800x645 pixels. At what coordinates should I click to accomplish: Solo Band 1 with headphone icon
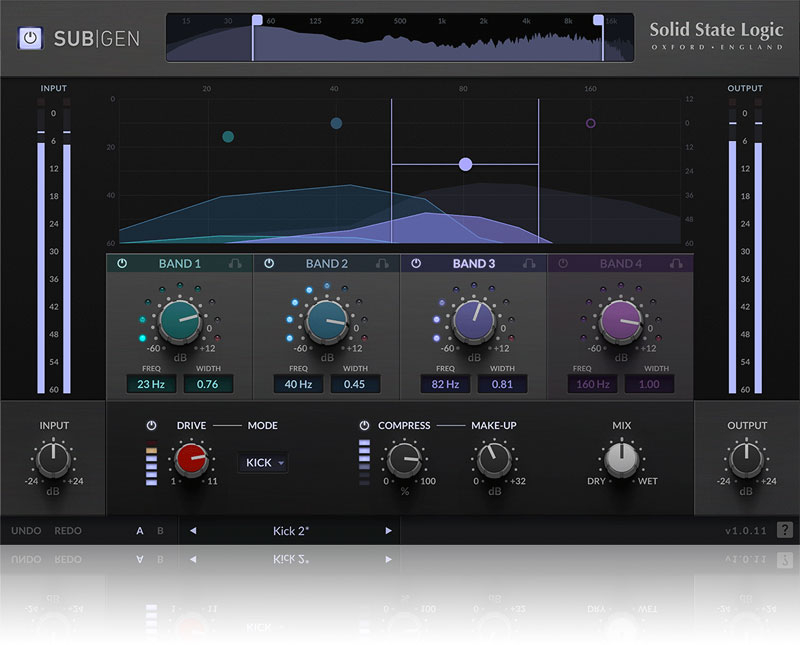(x=235, y=263)
